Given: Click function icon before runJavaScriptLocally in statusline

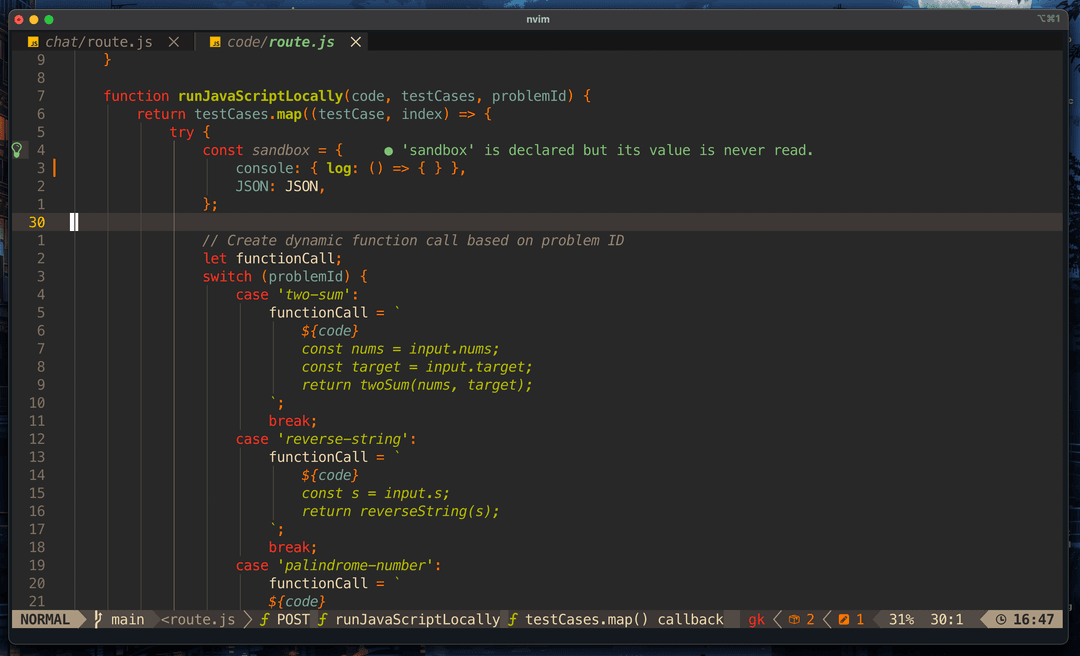Looking at the screenshot, I should point(322,619).
